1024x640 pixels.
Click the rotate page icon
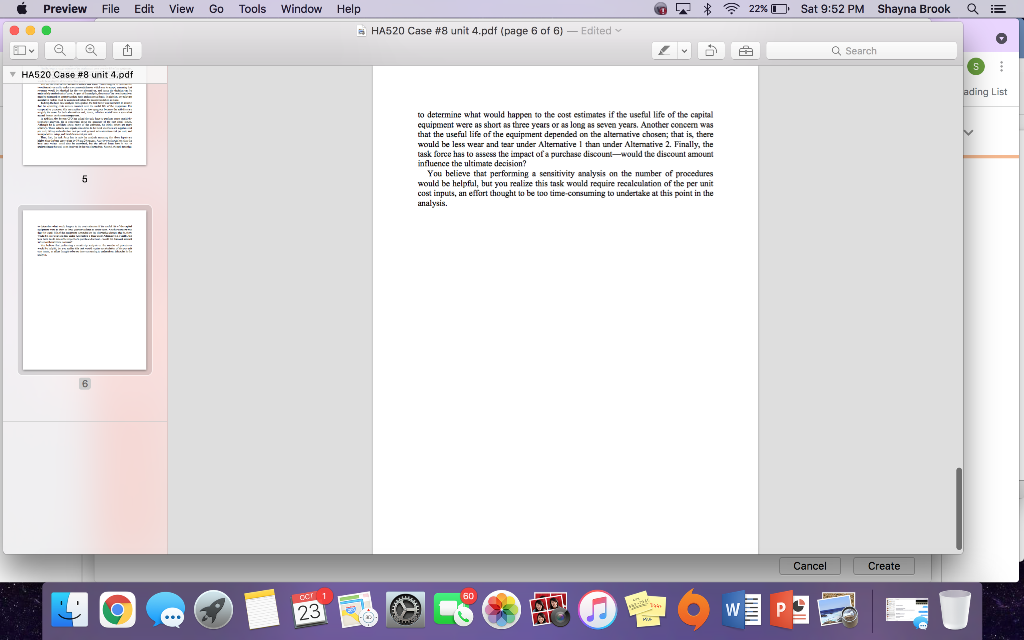(x=711, y=49)
